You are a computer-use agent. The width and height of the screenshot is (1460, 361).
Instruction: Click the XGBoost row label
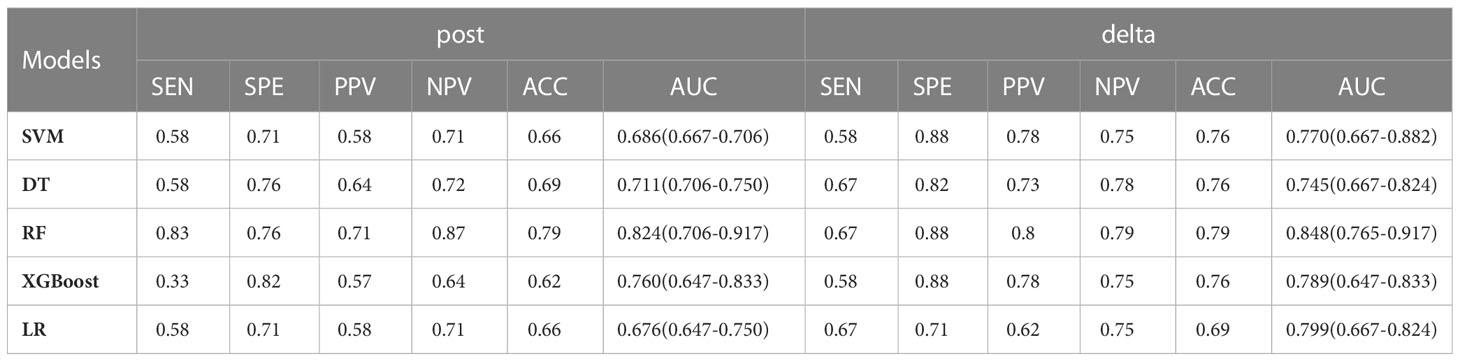click(x=60, y=281)
